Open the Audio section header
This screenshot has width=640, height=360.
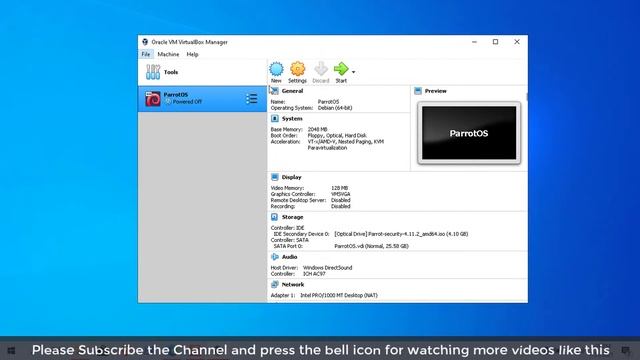[289, 257]
